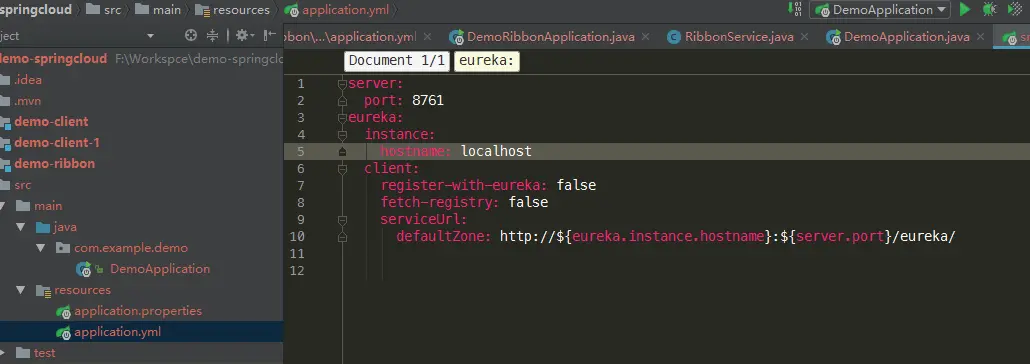Select application.properties in the tree
The width and height of the screenshot is (1030, 364).
coord(138,311)
